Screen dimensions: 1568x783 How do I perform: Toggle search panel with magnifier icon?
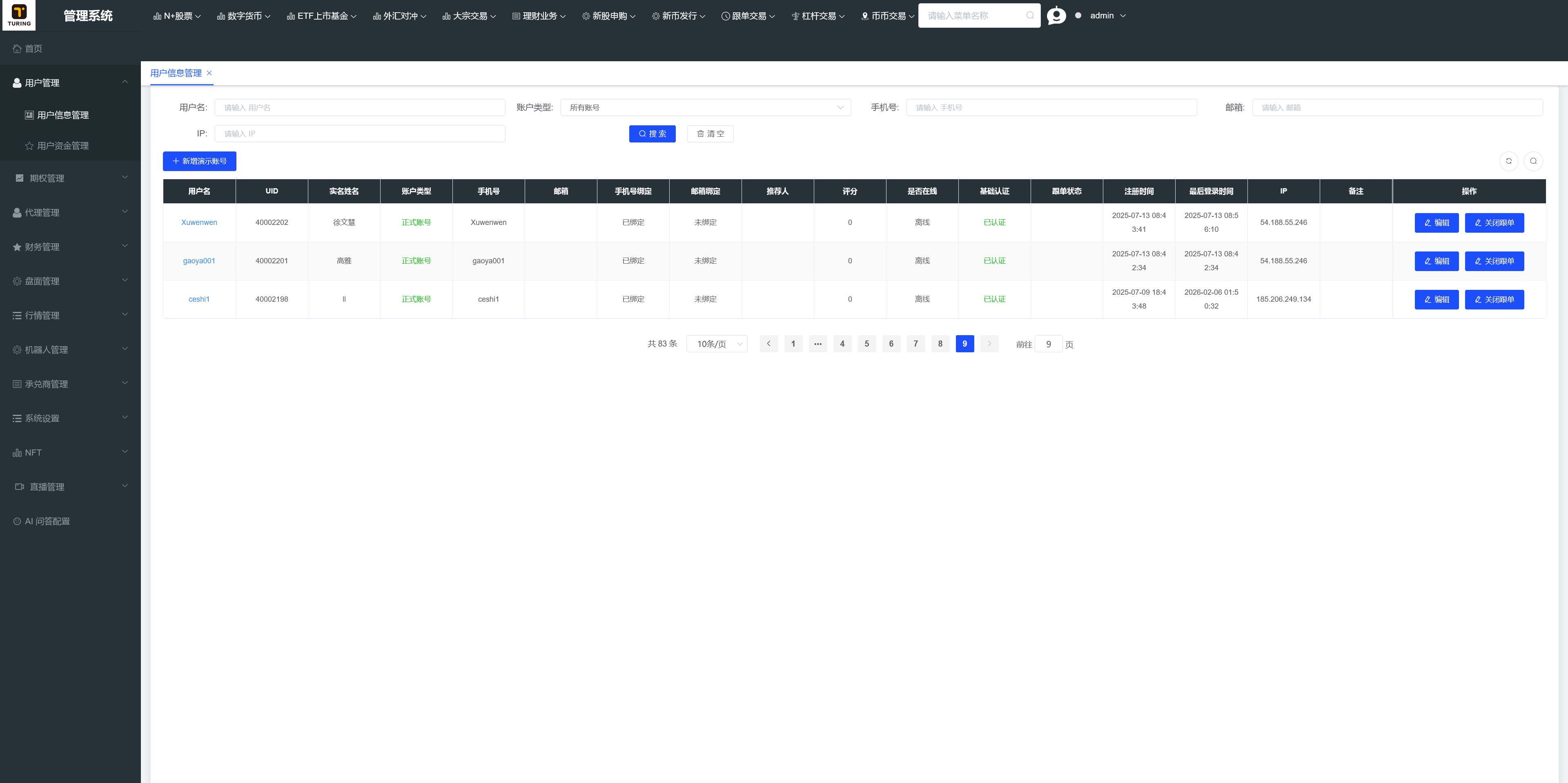coord(1533,161)
